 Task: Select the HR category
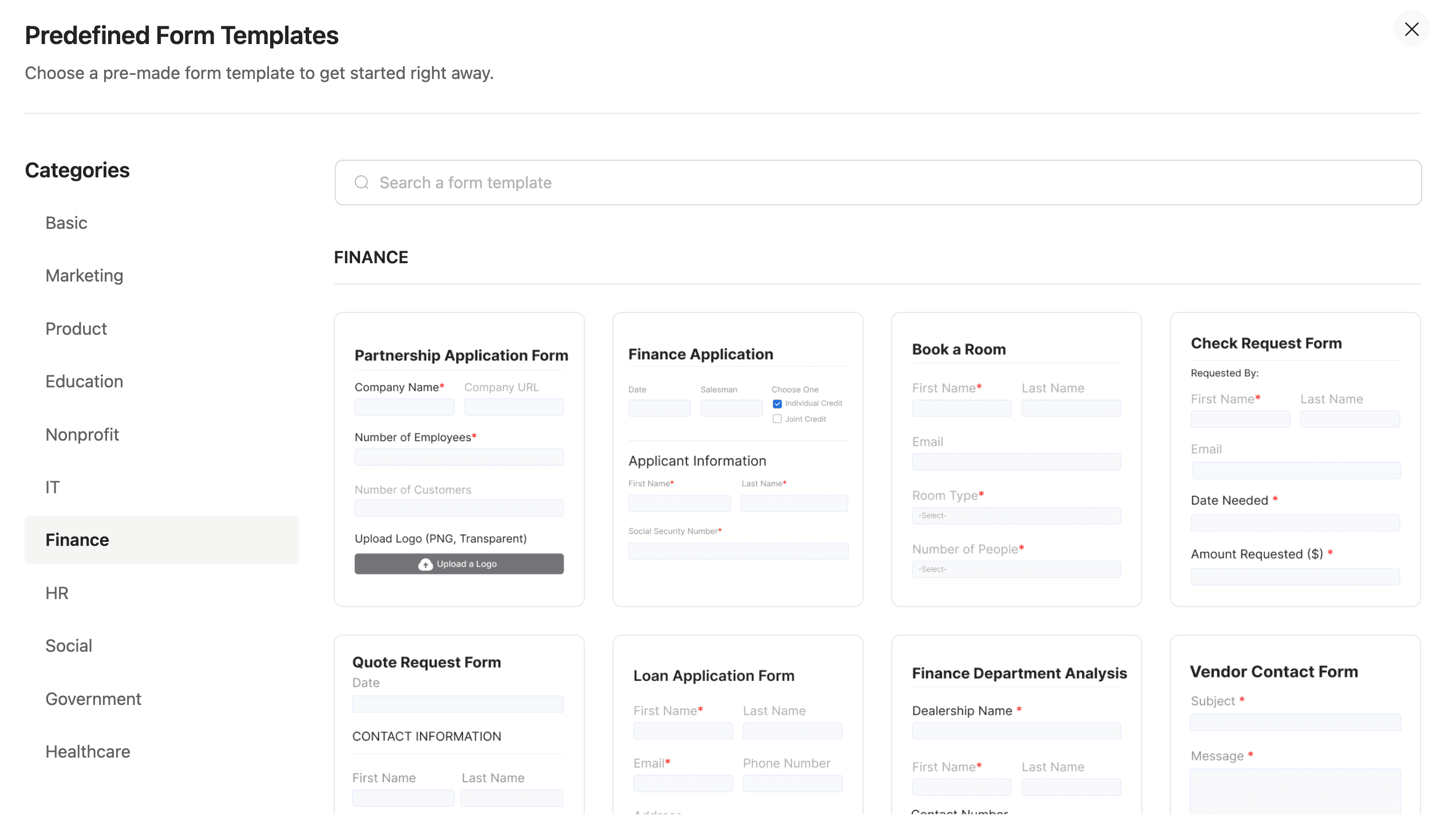tap(57, 593)
